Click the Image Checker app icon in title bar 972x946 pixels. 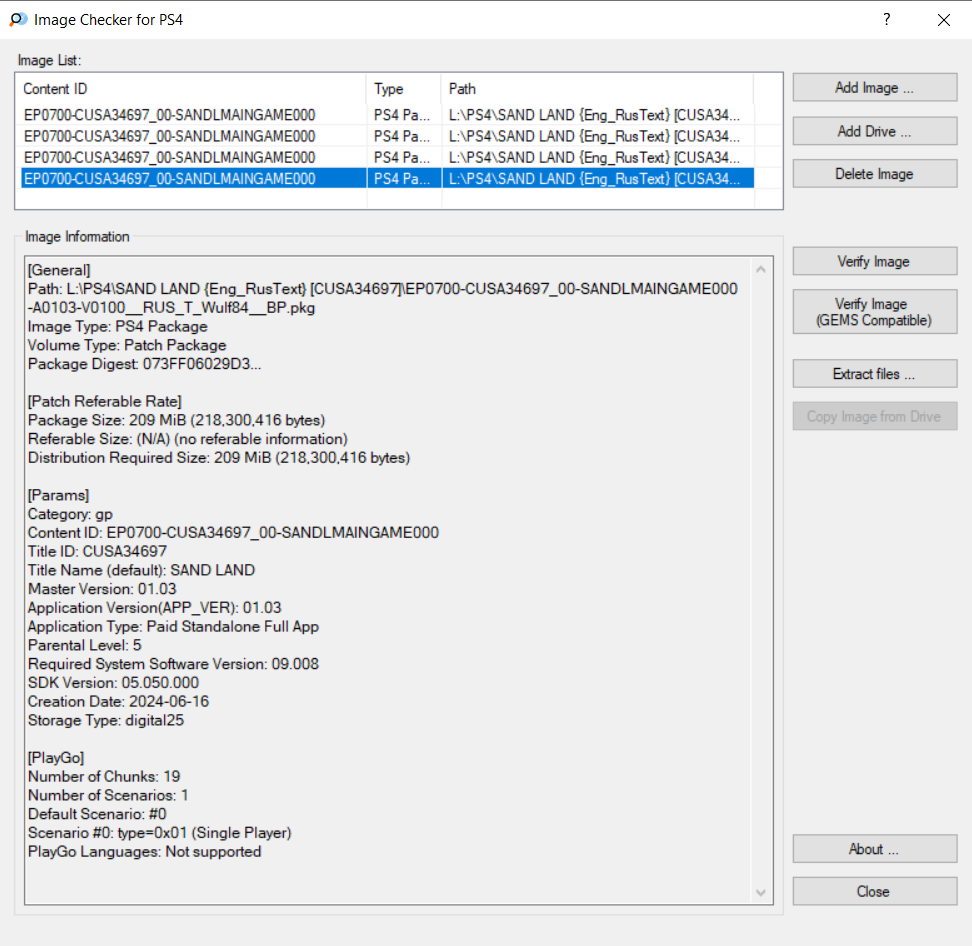[x=18, y=20]
